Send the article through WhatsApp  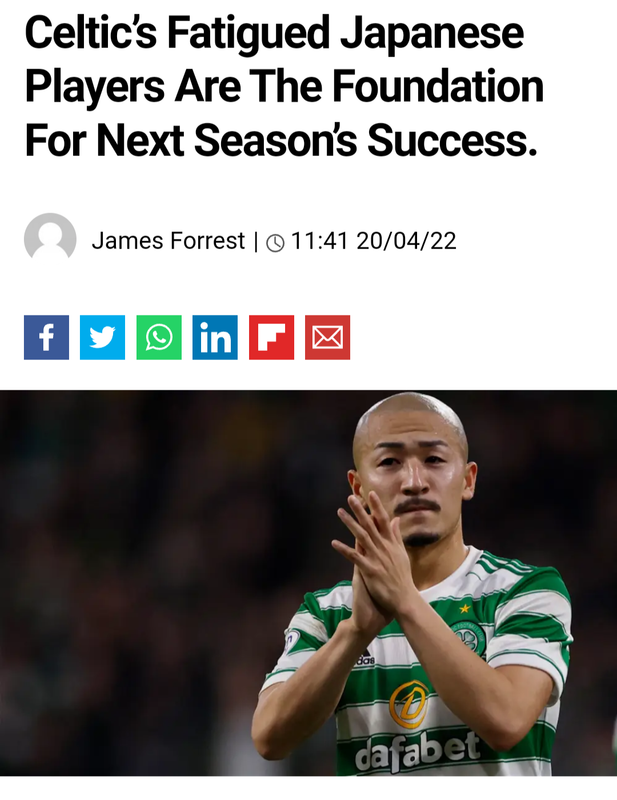(x=159, y=337)
